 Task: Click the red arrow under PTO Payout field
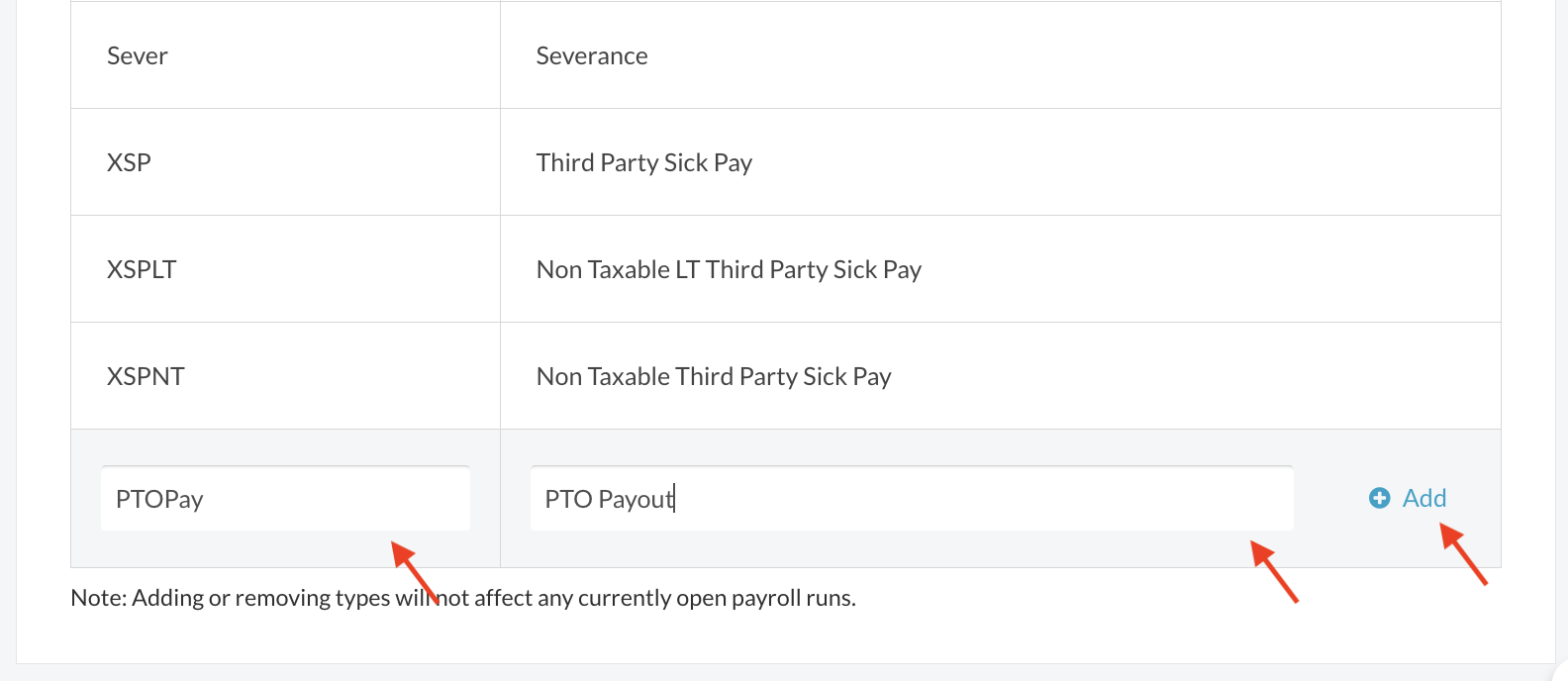tap(1274, 571)
